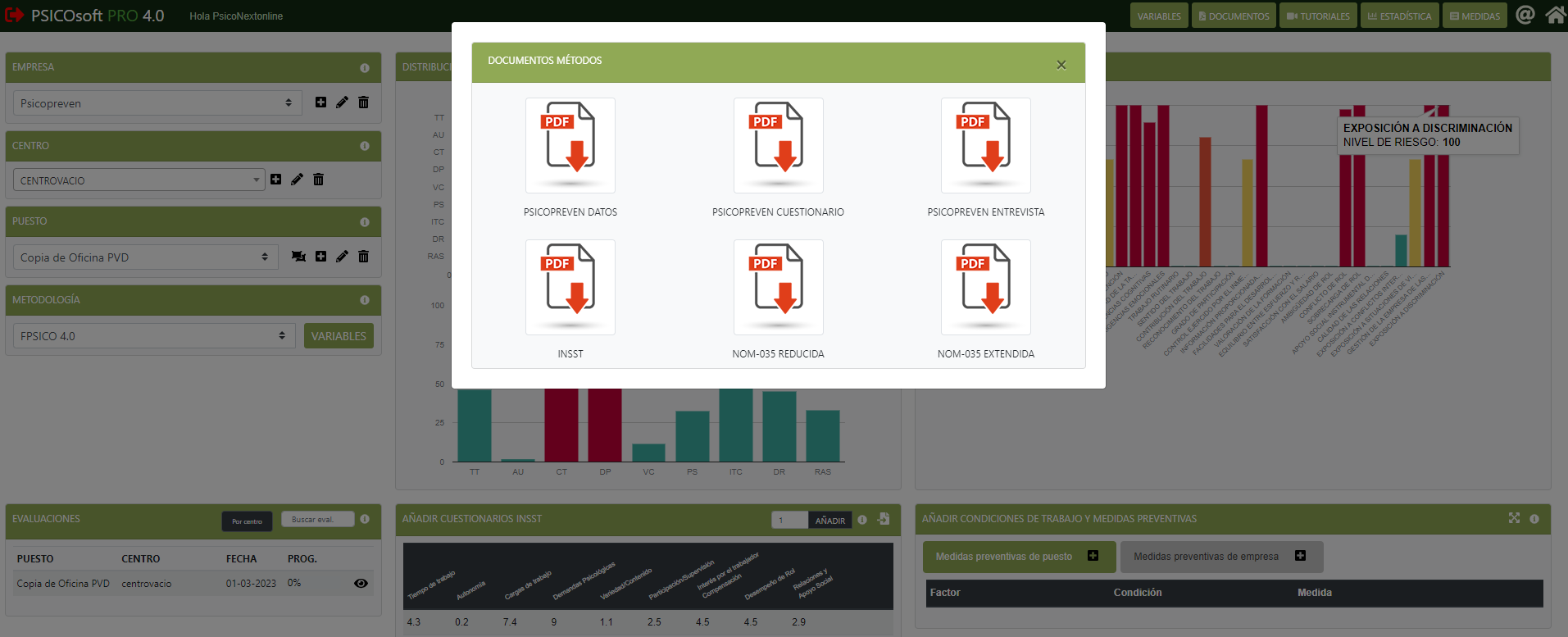This screenshot has height=637, width=1568.
Task: Expand the preventive measures panel fullscreen icon
Action: [1514, 518]
